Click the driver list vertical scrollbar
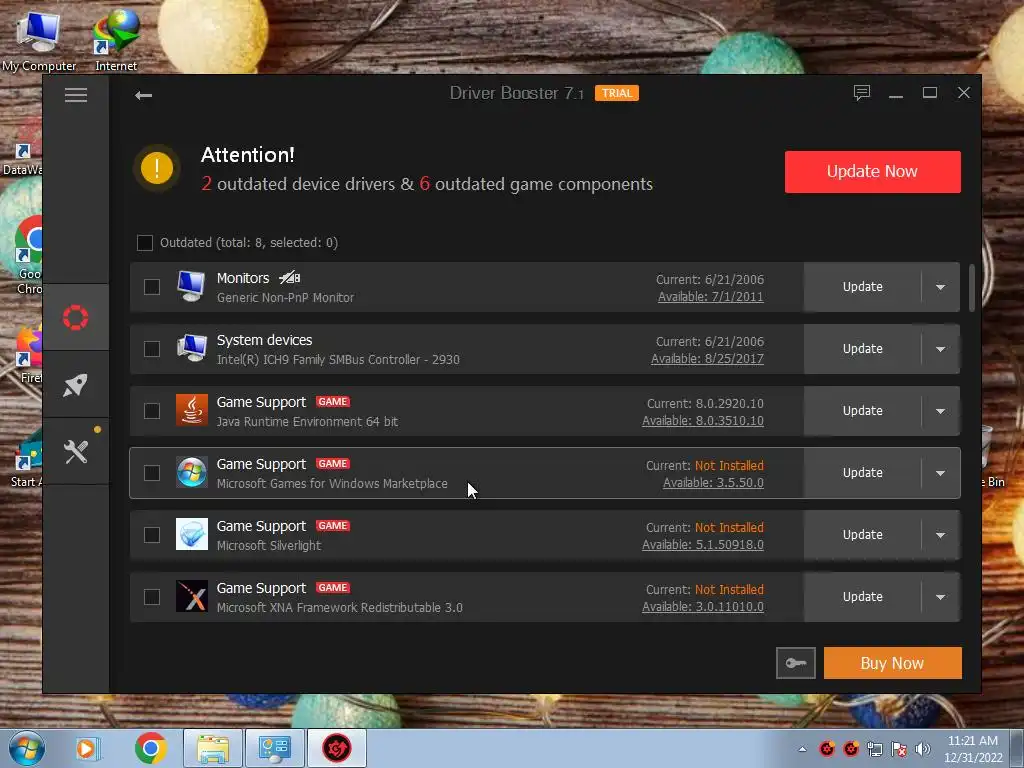Screen dimensions: 1024x768 point(972,288)
